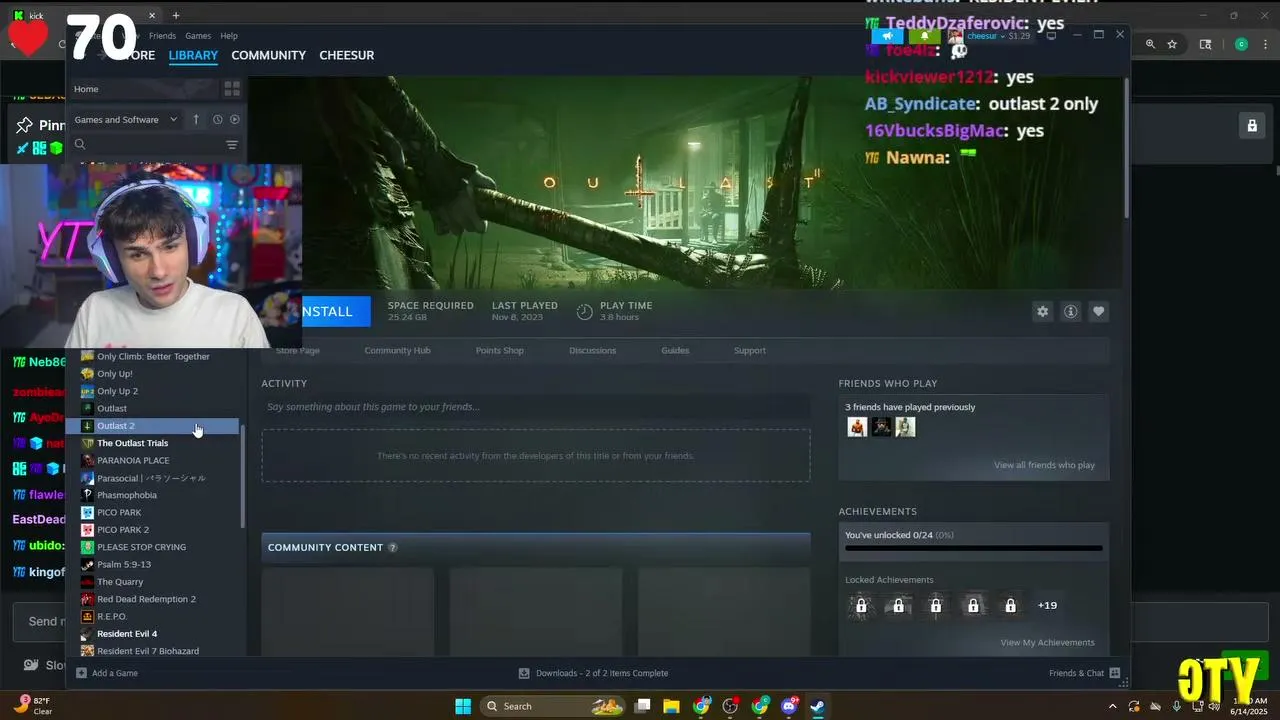Open the Steam notifications bell
The image size is (1280, 720).
tap(924, 36)
